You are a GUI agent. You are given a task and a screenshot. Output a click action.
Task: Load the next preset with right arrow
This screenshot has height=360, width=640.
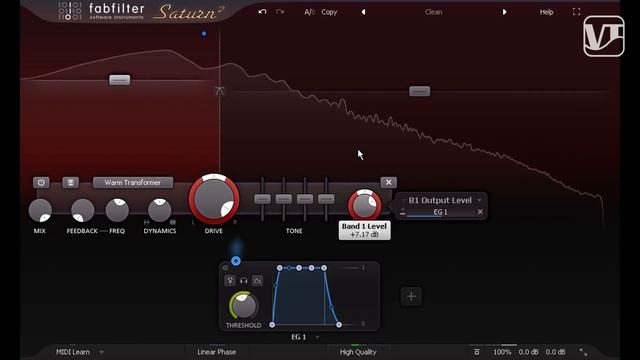pyautogui.click(x=504, y=12)
